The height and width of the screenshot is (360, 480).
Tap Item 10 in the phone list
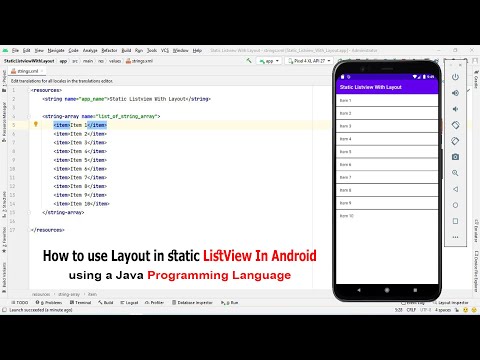tap(387, 216)
